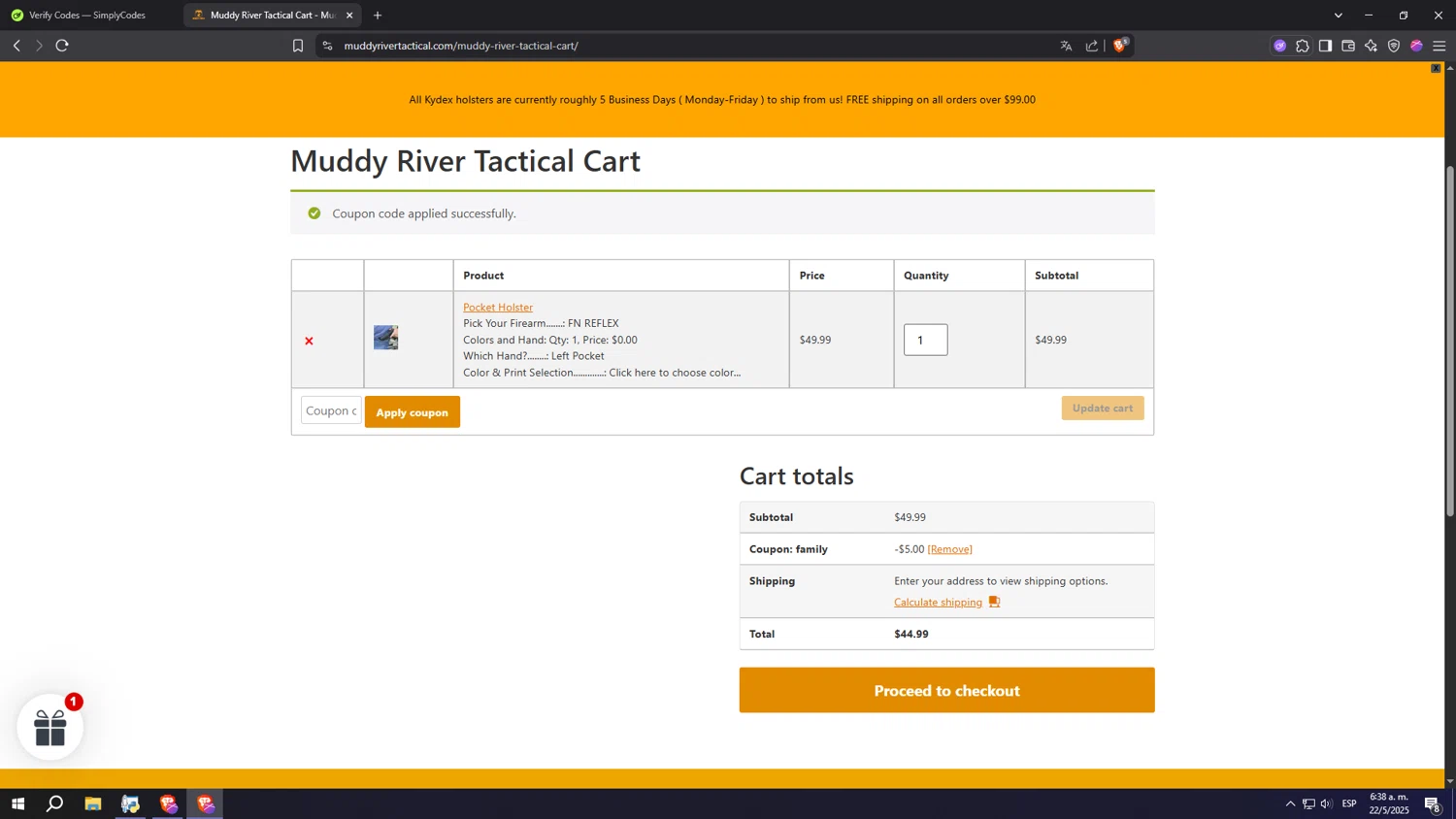Open the Brave Wallet icon
This screenshot has width=1456, height=819.
coord(1348,46)
